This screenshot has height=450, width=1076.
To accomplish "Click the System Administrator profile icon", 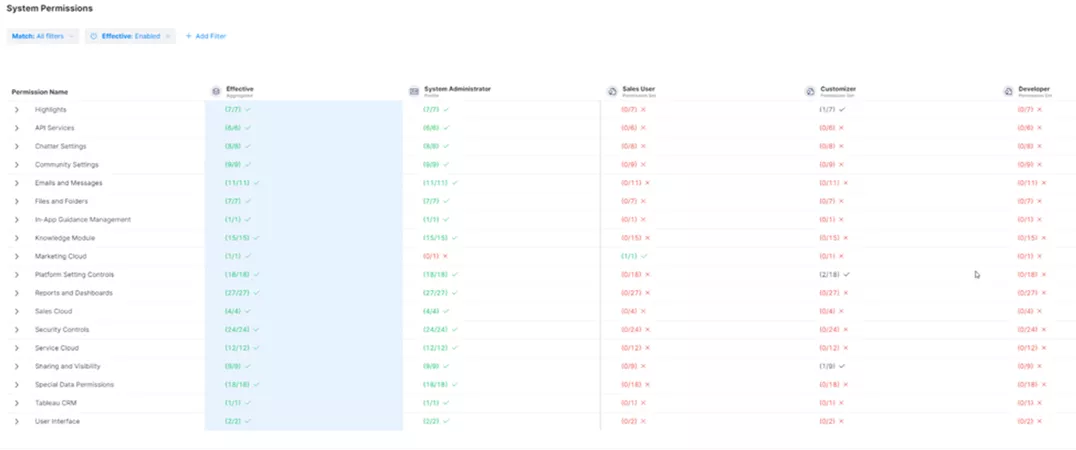I will (414, 91).
